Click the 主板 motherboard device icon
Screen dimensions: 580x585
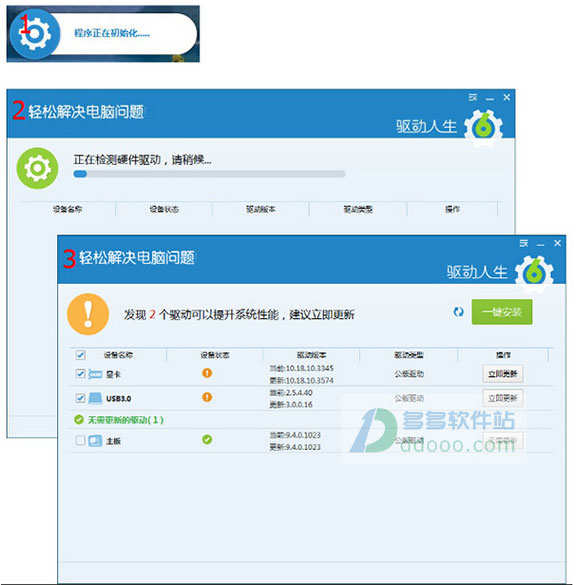[x=95, y=441]
